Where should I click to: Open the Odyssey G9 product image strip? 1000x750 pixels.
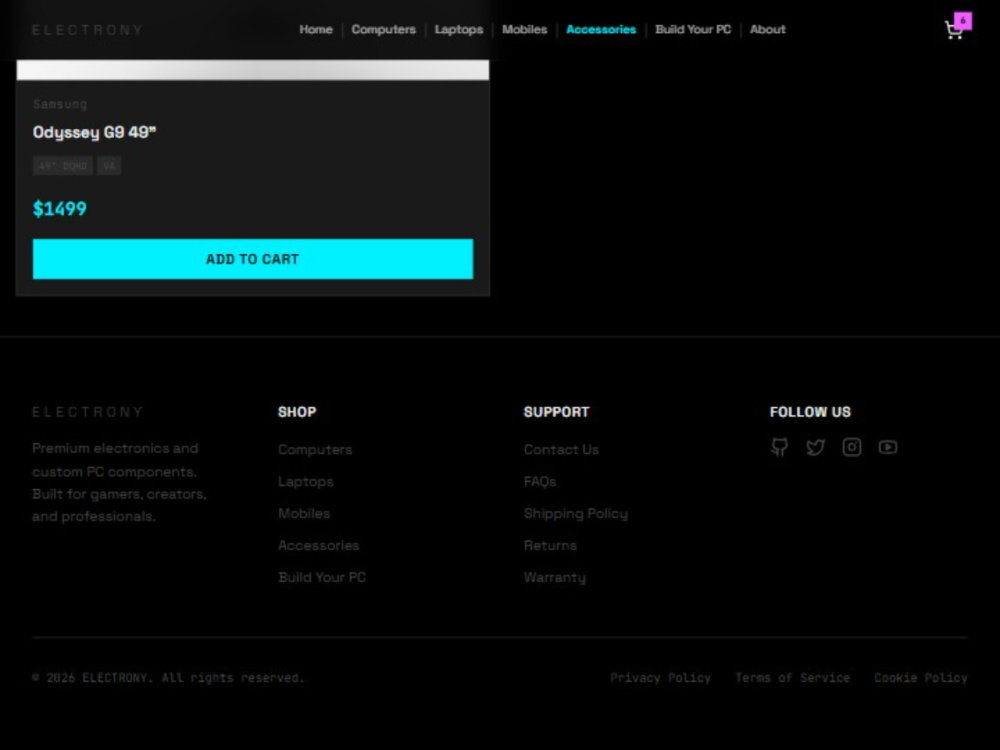coord(253,70)
